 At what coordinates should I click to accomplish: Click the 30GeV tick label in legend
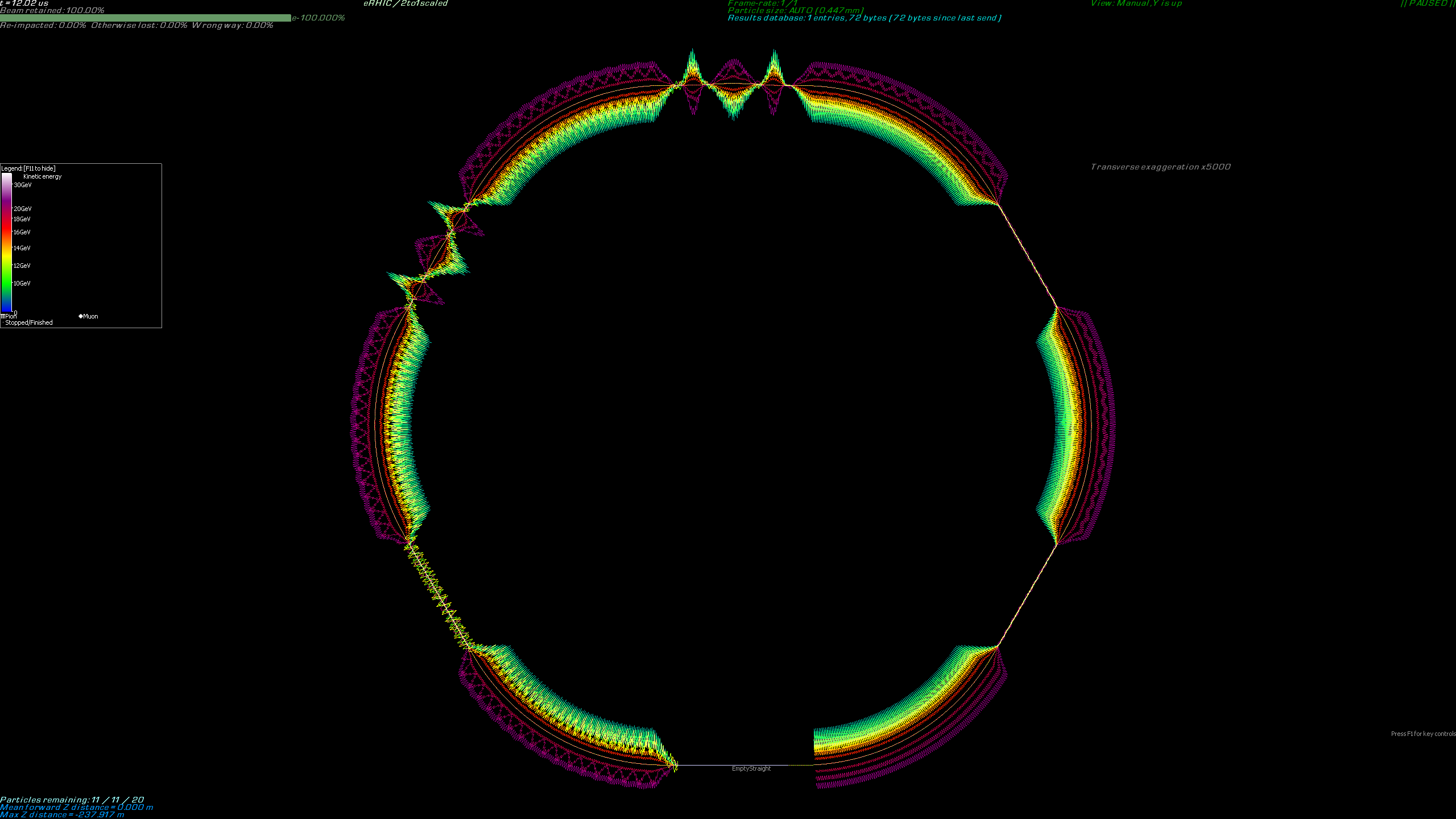23,185
